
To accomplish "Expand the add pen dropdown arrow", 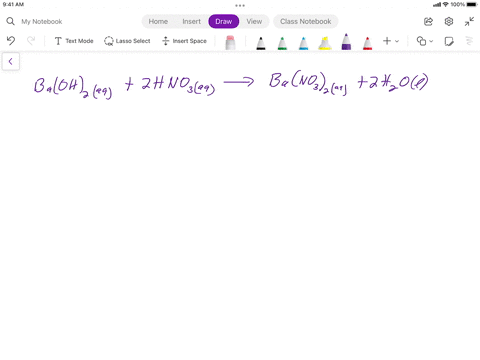I will tap(397, 41).
